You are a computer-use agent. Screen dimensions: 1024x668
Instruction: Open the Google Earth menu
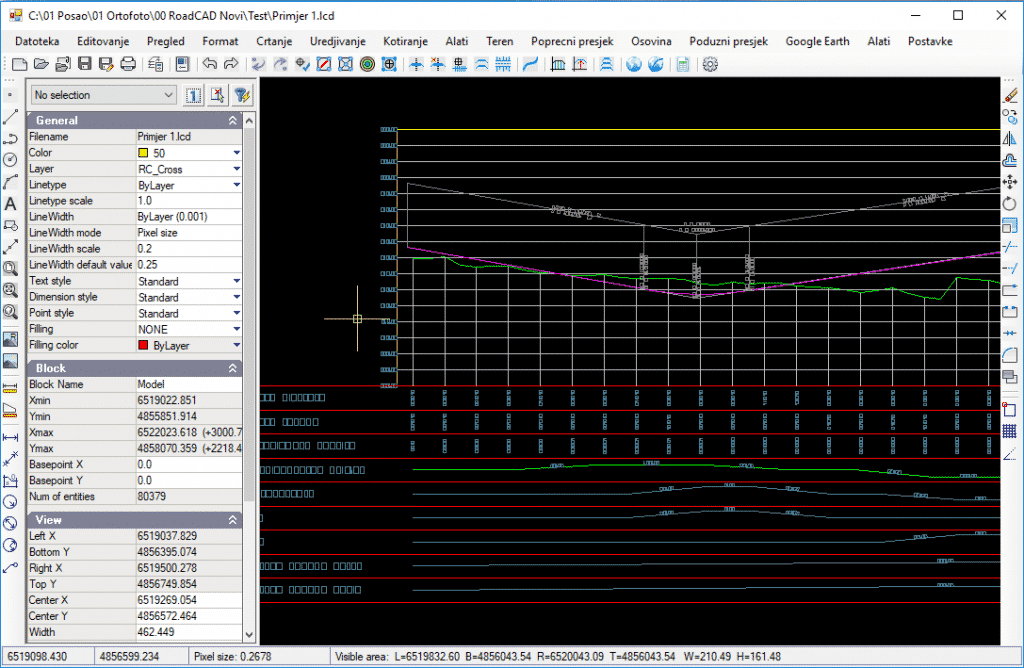[x=817, y=41]
